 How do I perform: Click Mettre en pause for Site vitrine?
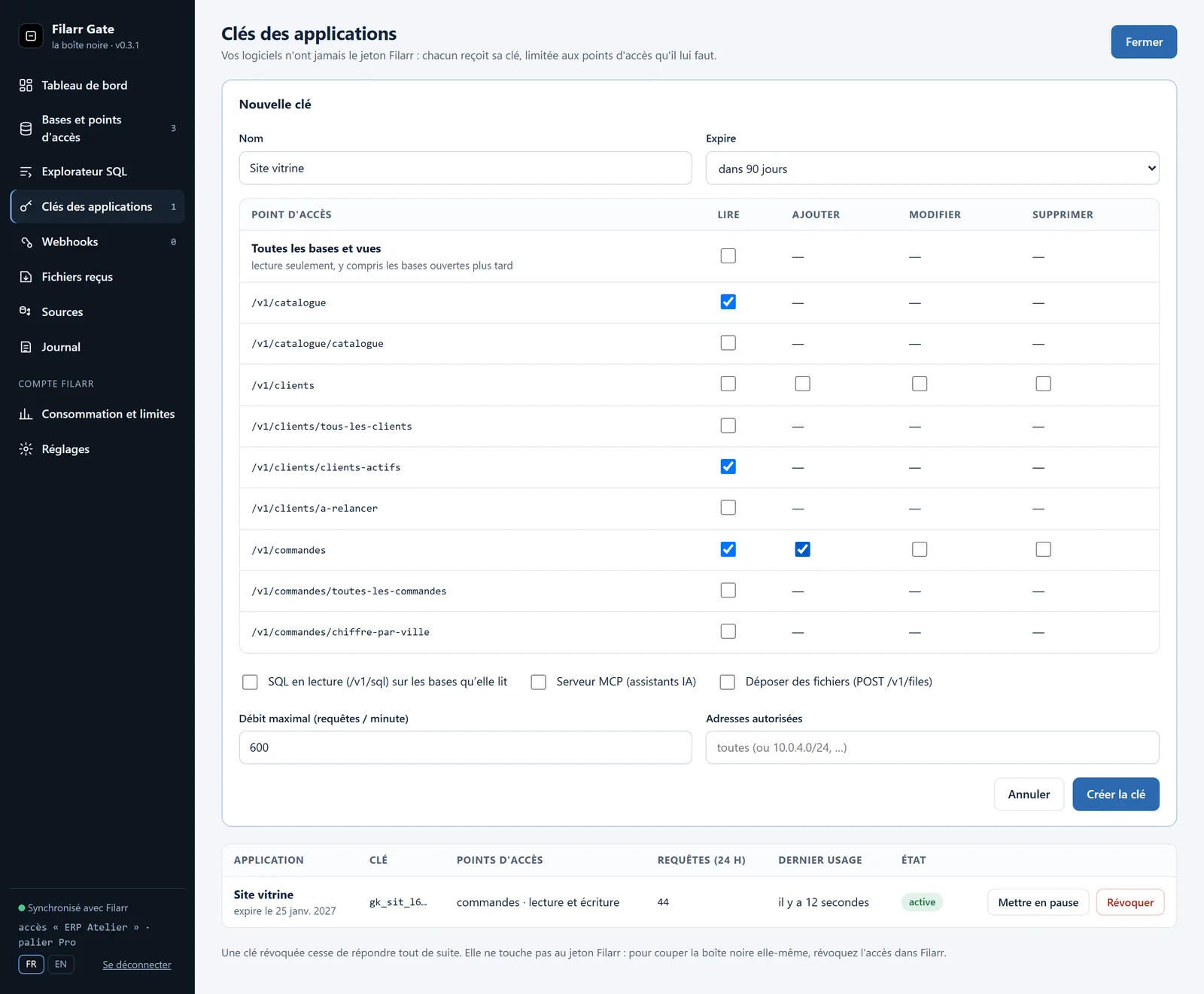[x=1038, y=902]
